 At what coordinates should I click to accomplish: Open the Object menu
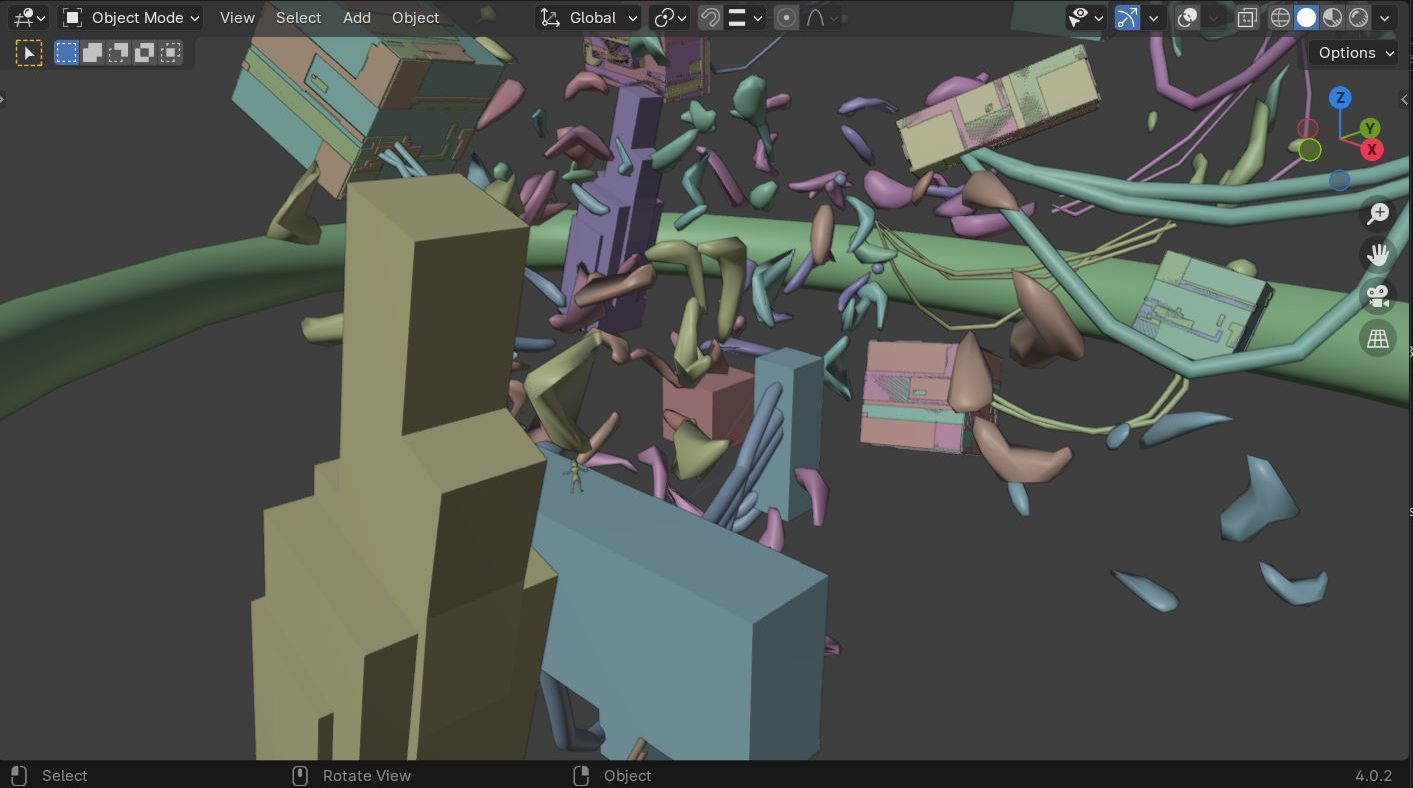[415, 18]
